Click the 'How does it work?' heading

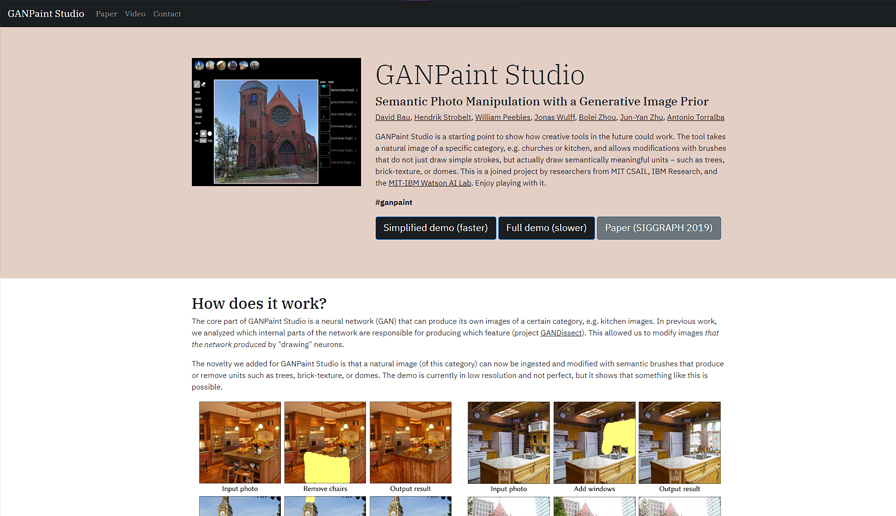point(259,303)
